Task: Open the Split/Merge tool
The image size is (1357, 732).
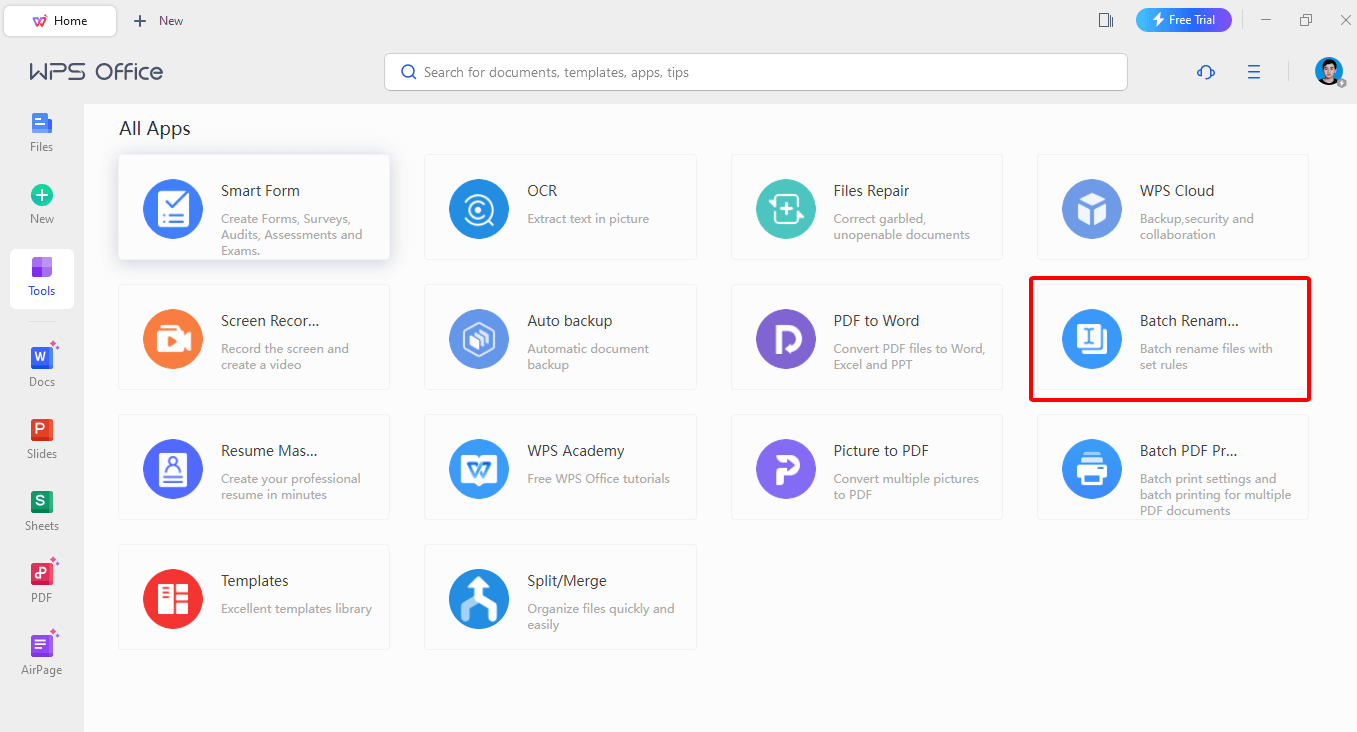Action: click(x=560, y=597)
